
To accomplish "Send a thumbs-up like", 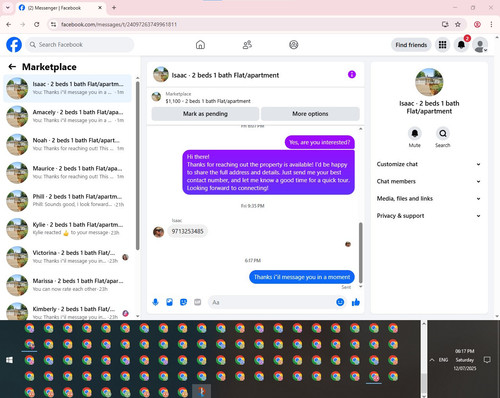I will 356,302.
